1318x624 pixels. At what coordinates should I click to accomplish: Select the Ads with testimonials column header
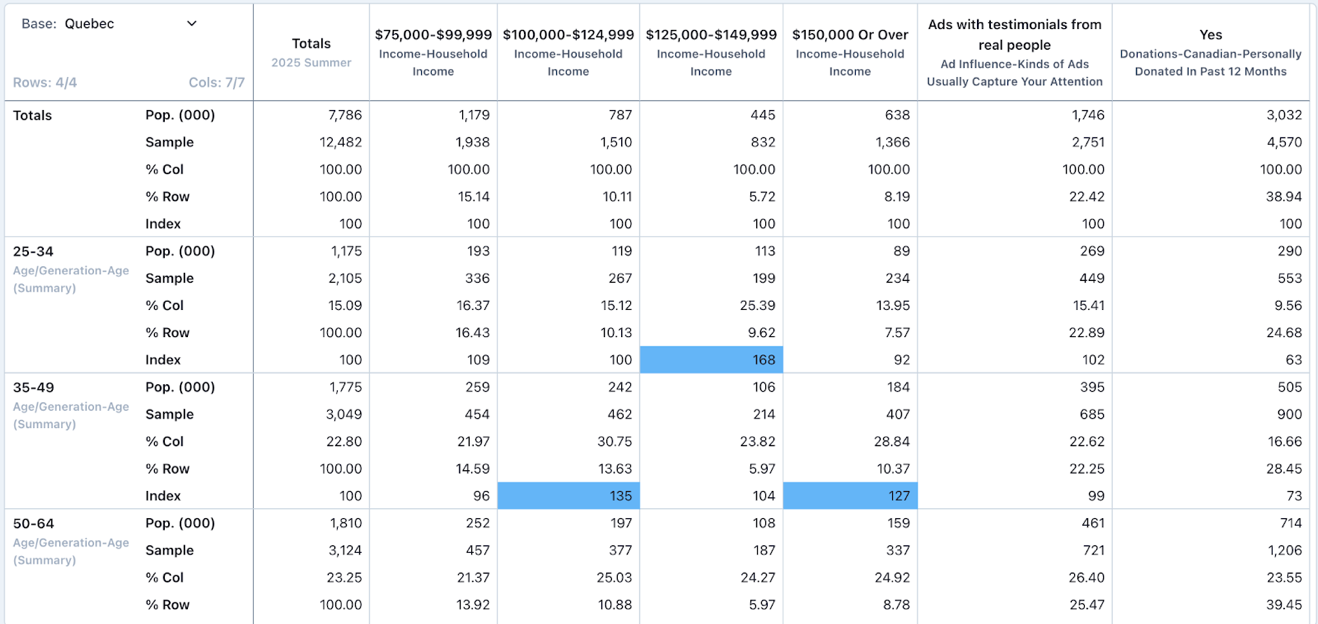[x=1014, y=52]
